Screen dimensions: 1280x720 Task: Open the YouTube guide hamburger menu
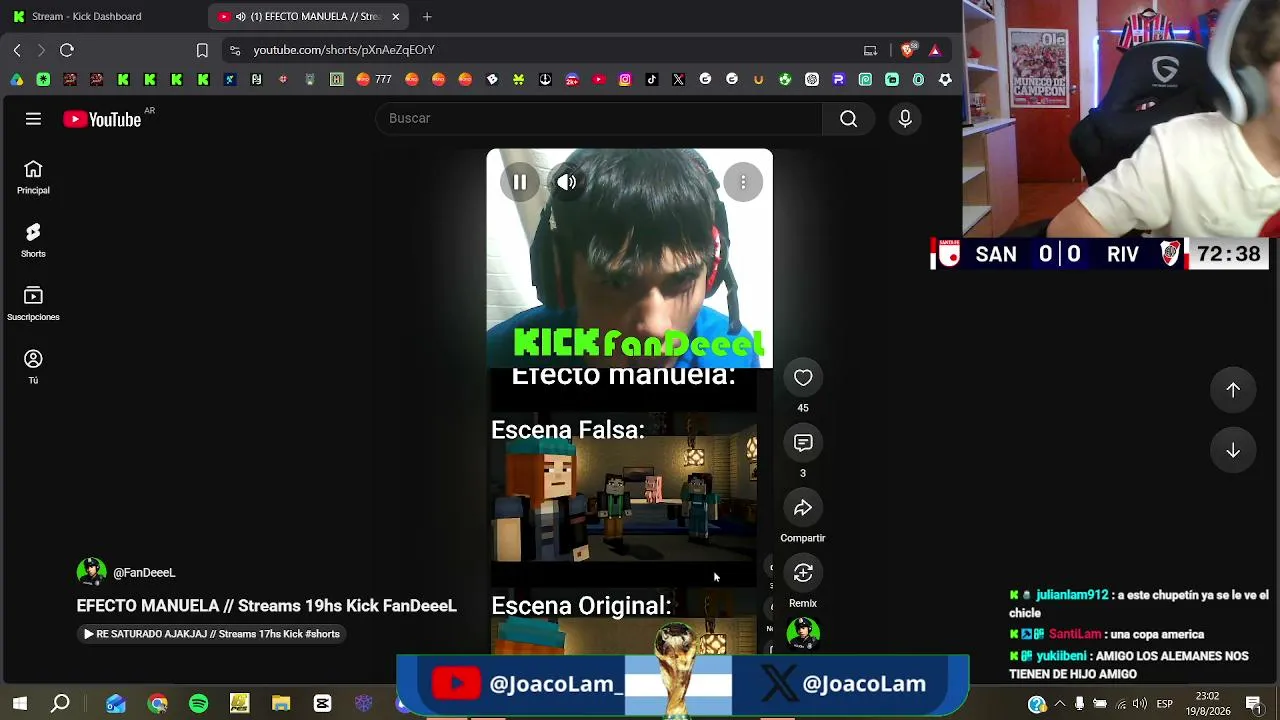pos(33,119)
